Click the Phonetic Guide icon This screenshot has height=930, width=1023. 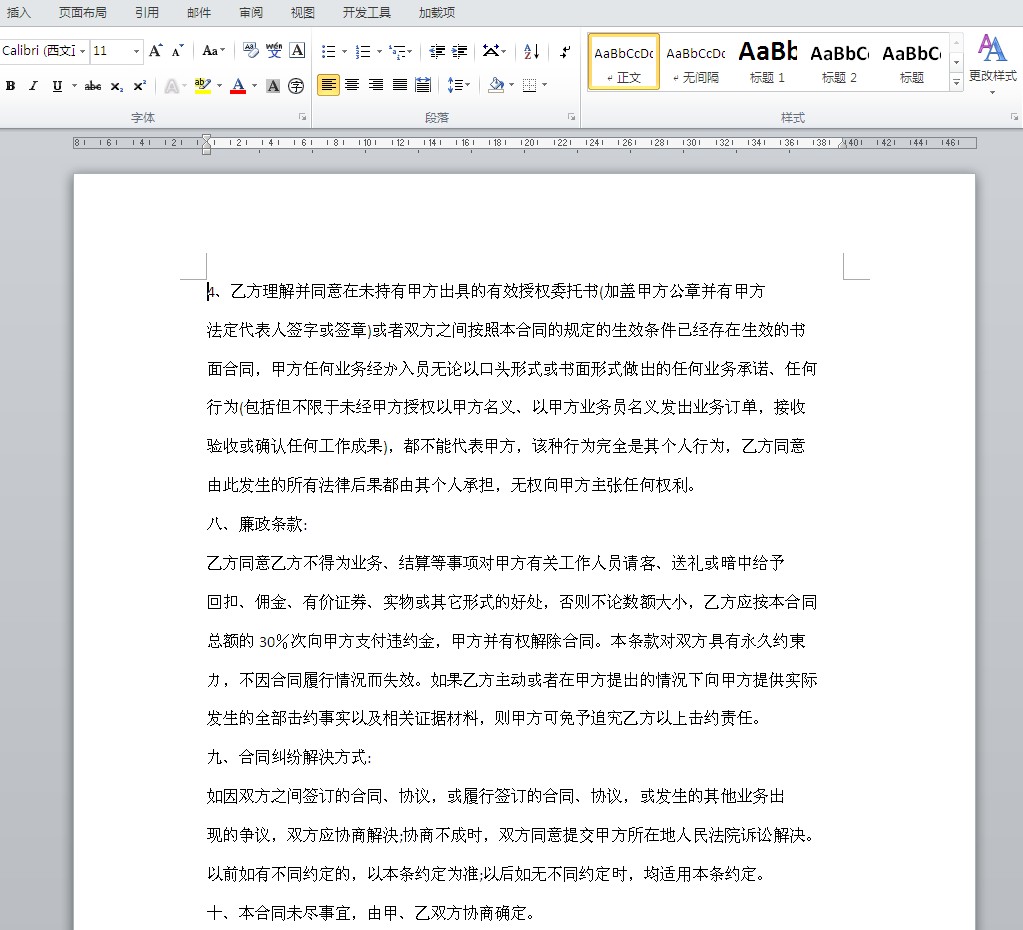pyautogui.click(x=273, y=49)
